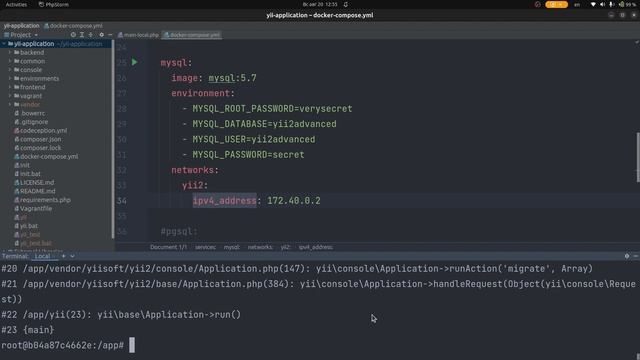Screen dimensions: 640x360
Task: Click docker-compose.yml breadcrumb in navigation bar
Action: (73, 26)
